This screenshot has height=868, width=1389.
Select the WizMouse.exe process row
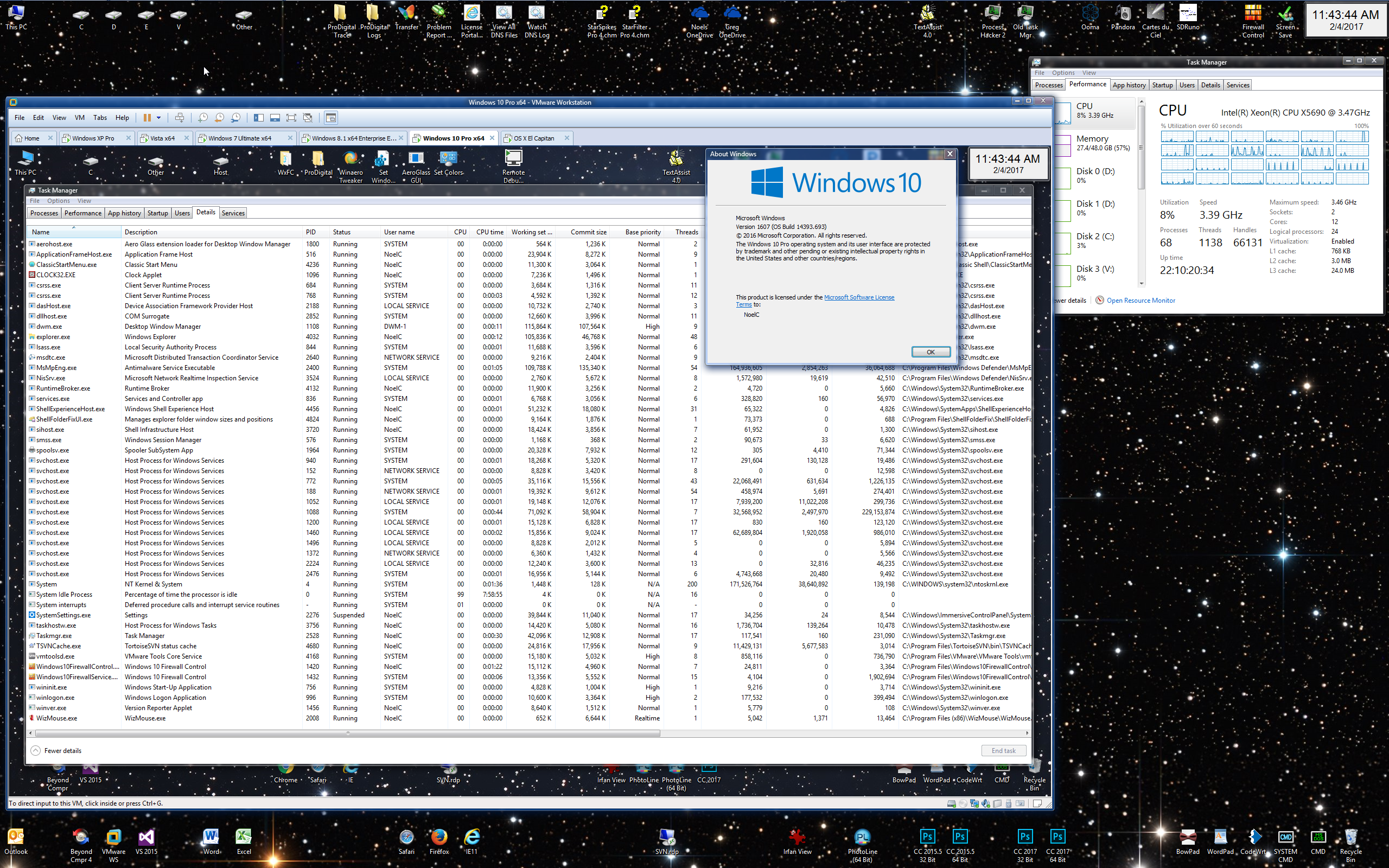pos(528,718)
